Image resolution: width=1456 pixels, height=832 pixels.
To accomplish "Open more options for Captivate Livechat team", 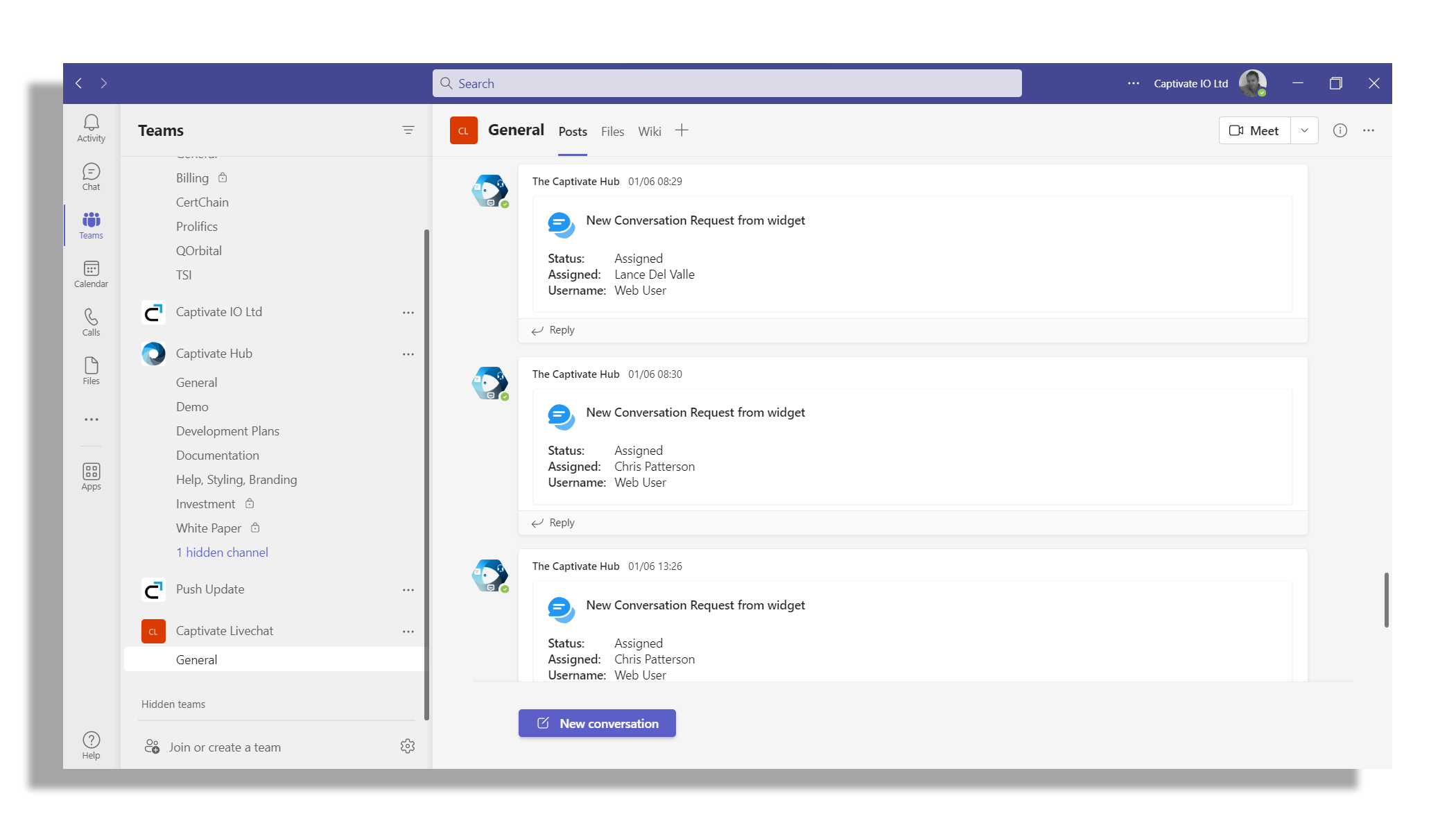I will (408, 632).
